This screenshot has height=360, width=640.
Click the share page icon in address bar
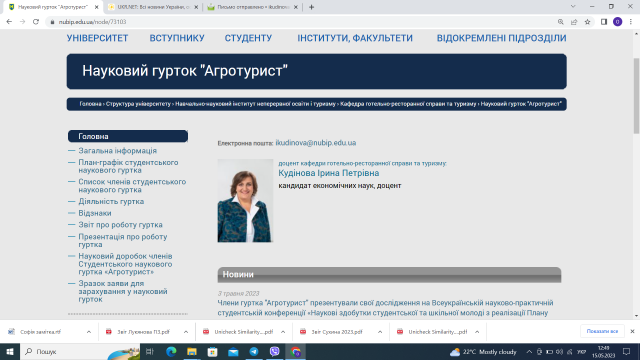point(574,22)
